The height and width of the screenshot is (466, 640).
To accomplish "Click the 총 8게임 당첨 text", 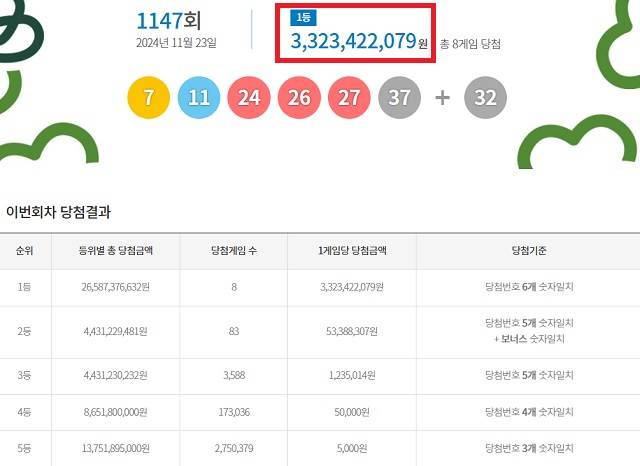I will tap(470, 44).
